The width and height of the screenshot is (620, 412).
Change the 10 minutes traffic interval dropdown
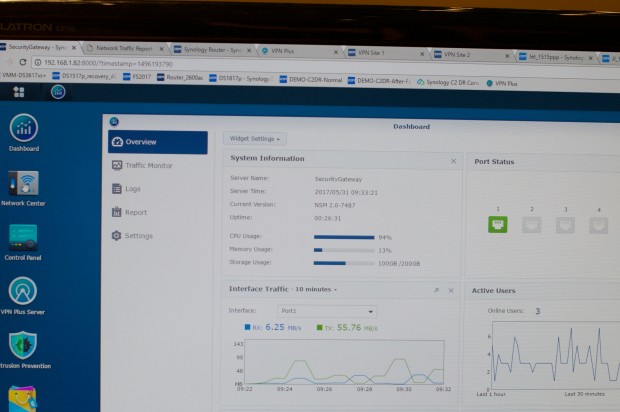310,290
